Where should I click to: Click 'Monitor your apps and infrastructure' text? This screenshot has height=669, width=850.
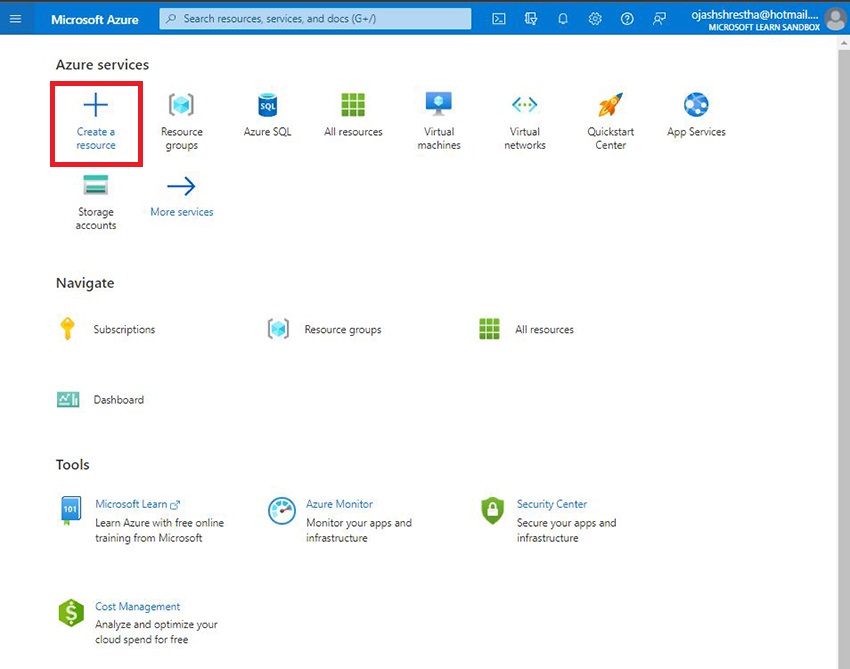(359, 530)
